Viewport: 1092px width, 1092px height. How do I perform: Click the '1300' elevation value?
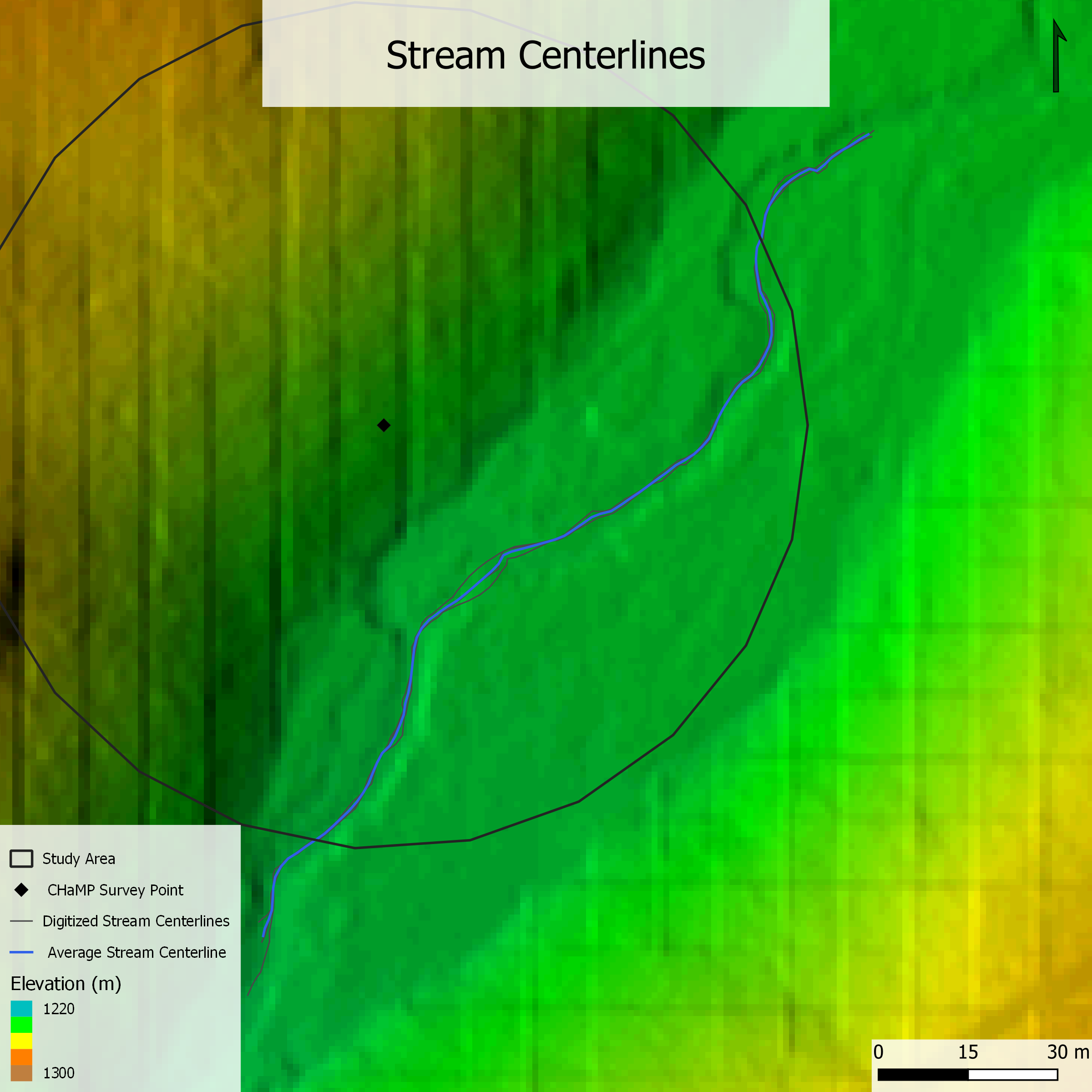coord(59,1073)
